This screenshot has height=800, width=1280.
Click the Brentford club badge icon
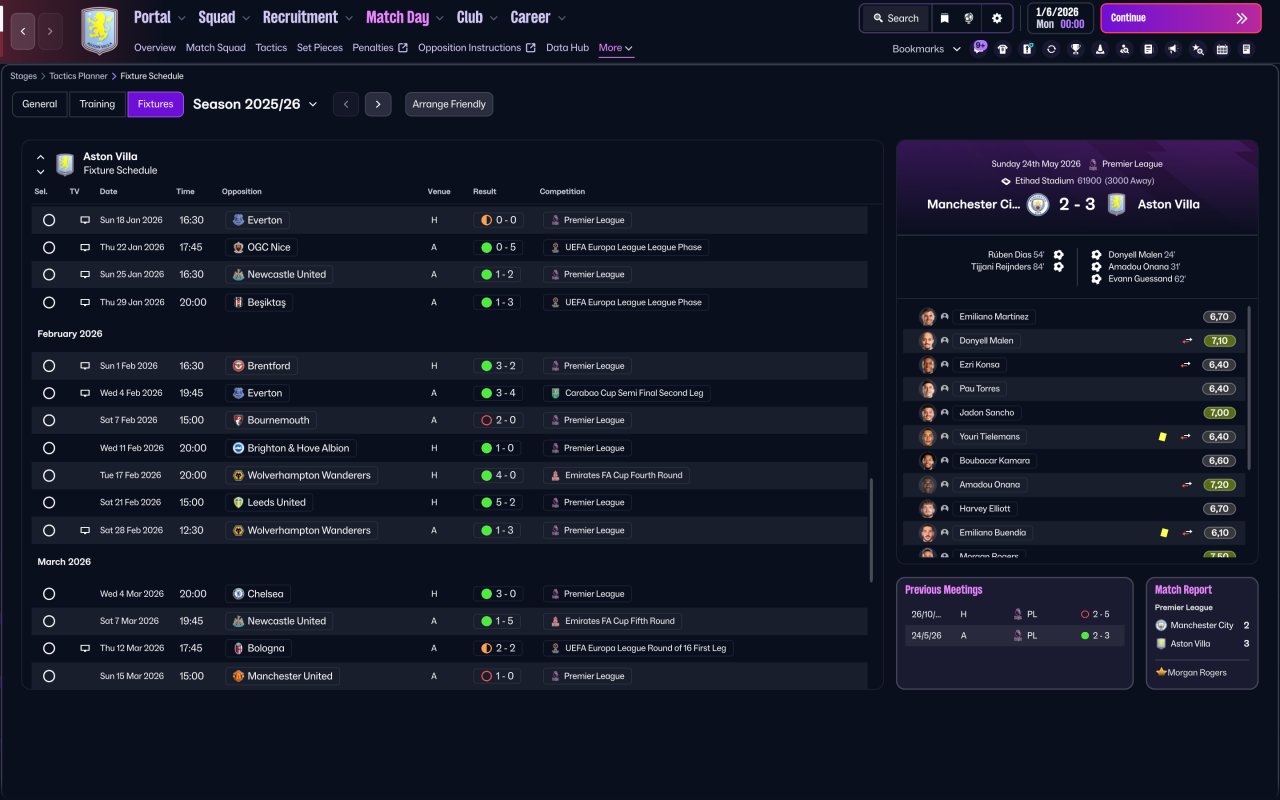tap(238, 366)
